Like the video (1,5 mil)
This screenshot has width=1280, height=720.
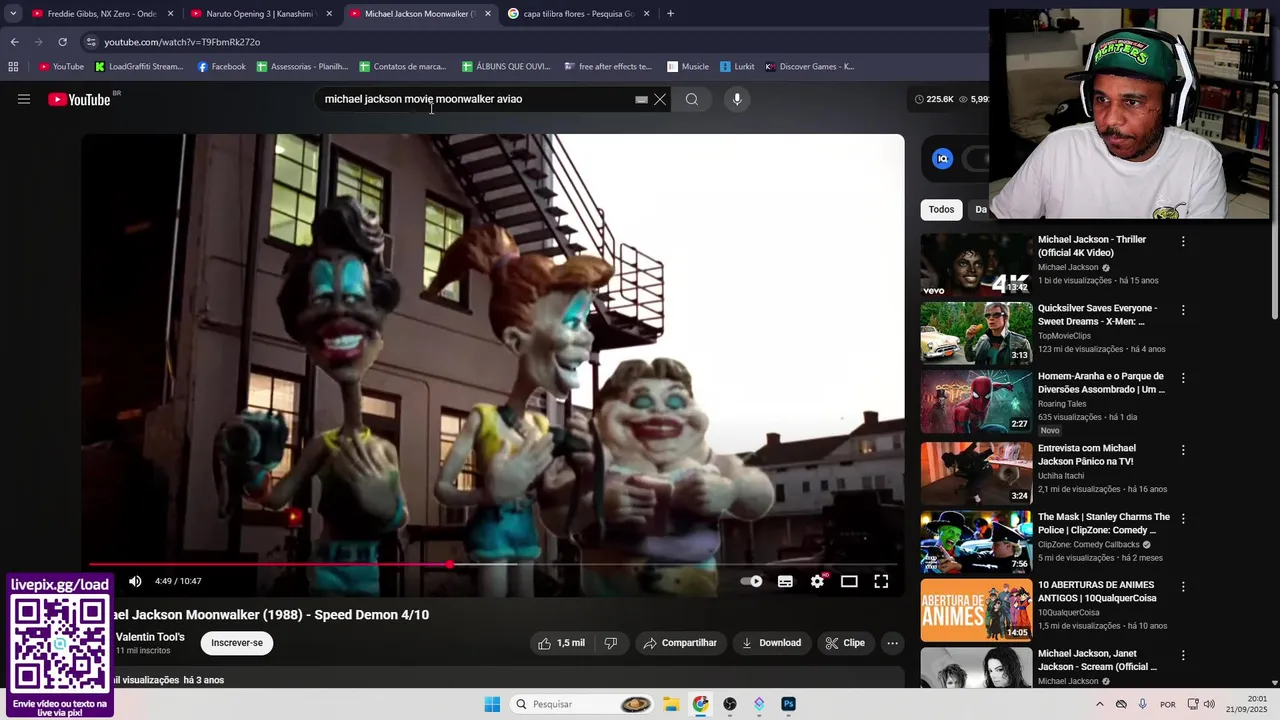[x=562, y=643]
